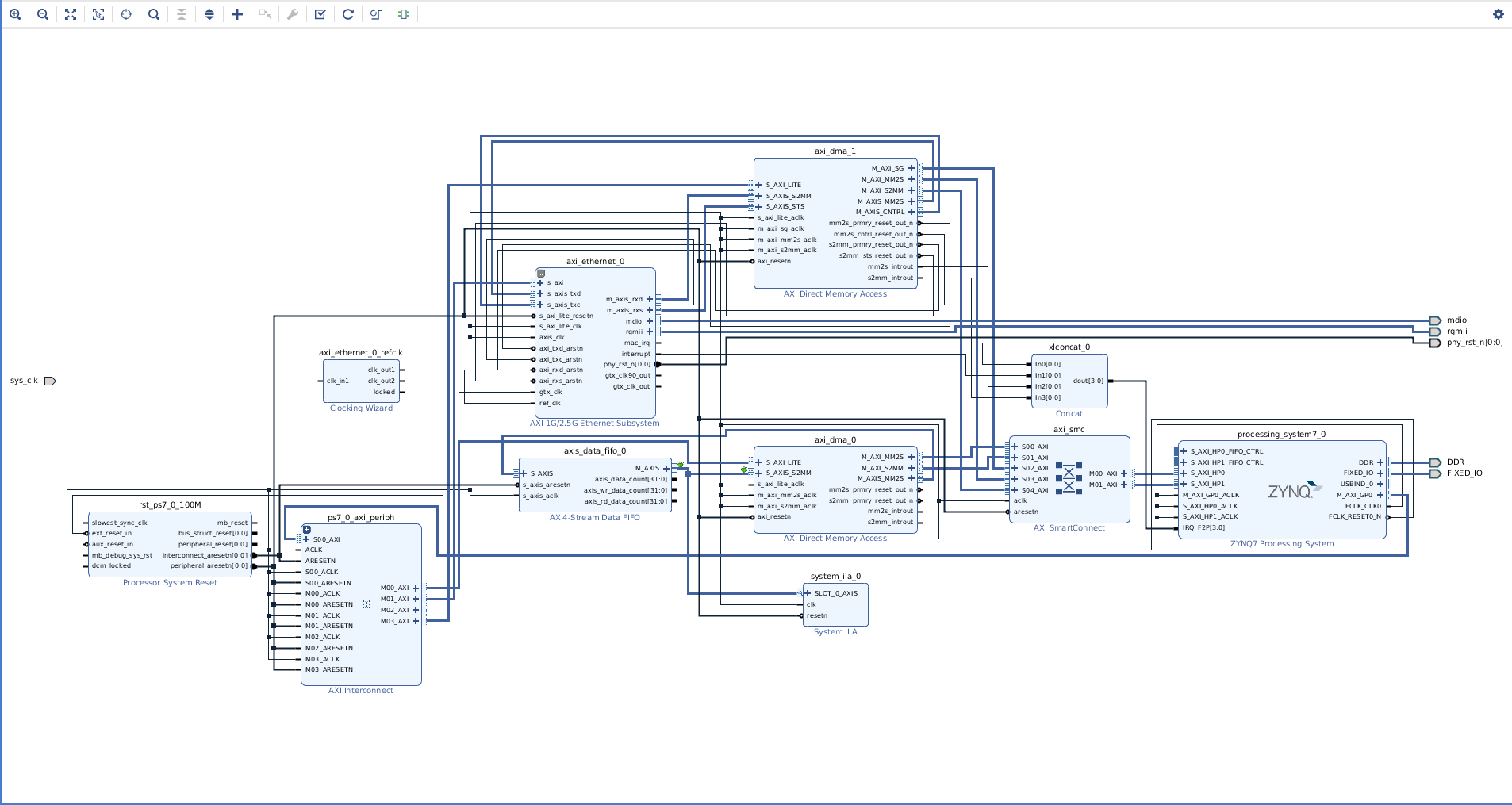
Task: Select the Zoom Out tool
Action: click(x=43, y=13)
